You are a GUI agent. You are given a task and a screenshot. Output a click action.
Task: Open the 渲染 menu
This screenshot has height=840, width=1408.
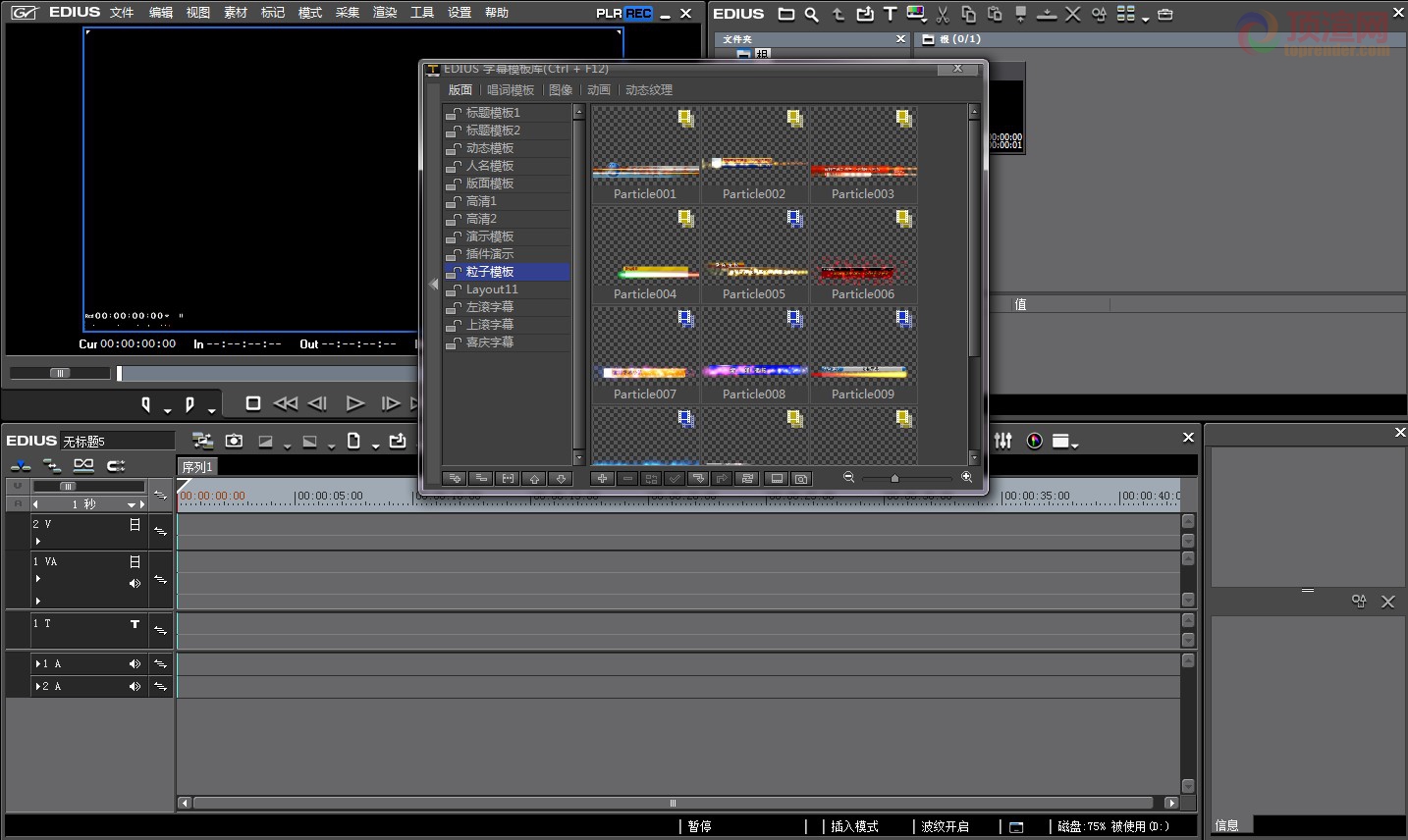[385, 13]
